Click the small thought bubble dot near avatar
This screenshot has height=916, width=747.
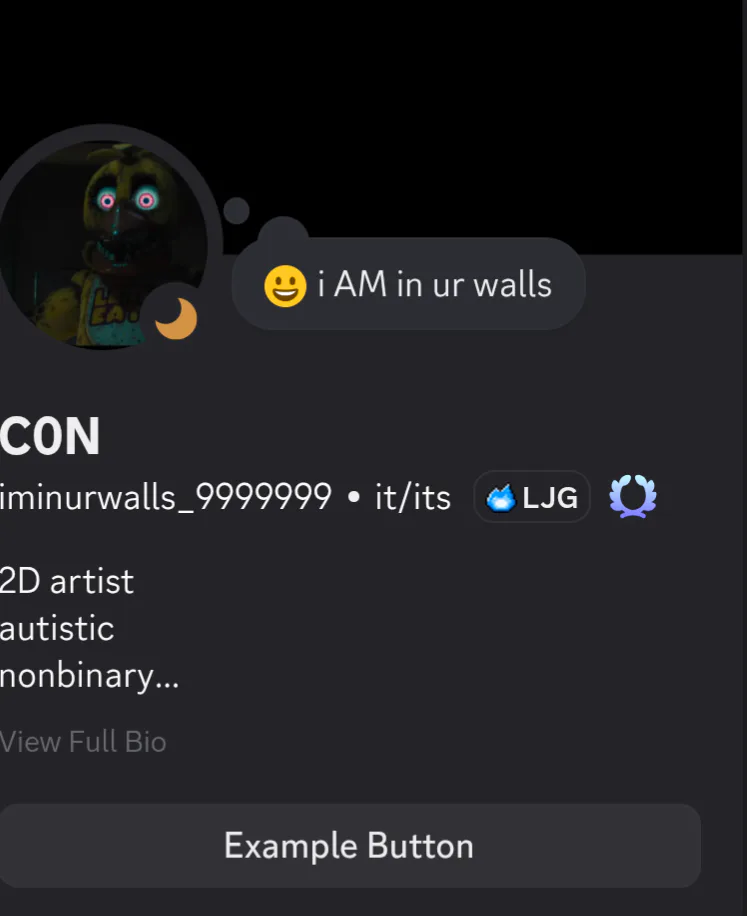tap(236, 210)
